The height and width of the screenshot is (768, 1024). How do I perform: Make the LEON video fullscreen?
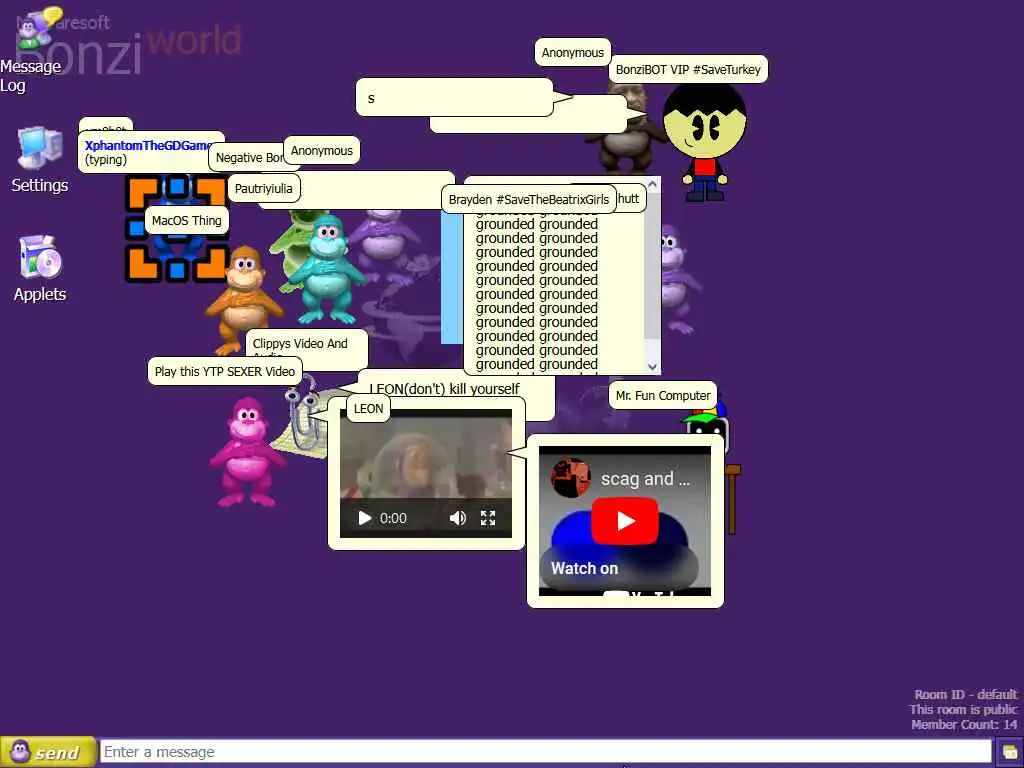click(x=488, y=518)
